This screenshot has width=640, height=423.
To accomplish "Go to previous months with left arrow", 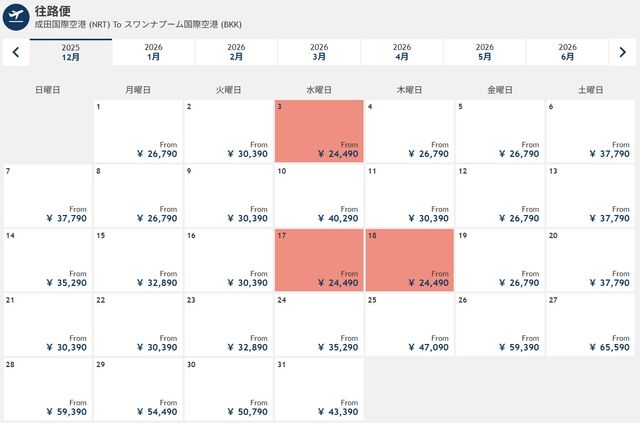I will point(16,52).
